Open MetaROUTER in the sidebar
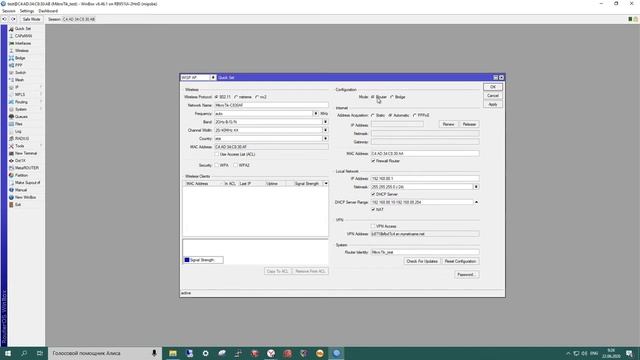 (27, 168)
